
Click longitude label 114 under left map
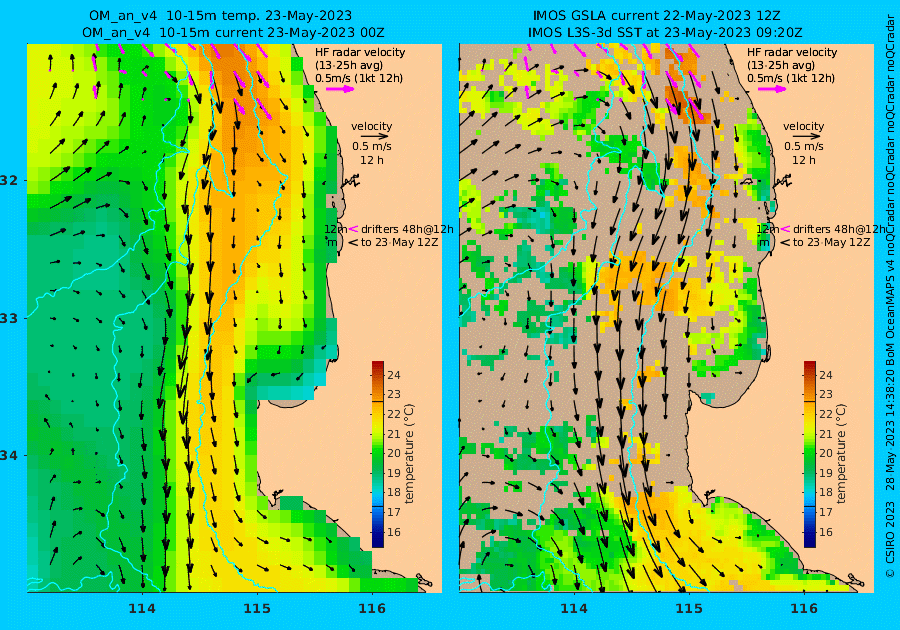142,609
